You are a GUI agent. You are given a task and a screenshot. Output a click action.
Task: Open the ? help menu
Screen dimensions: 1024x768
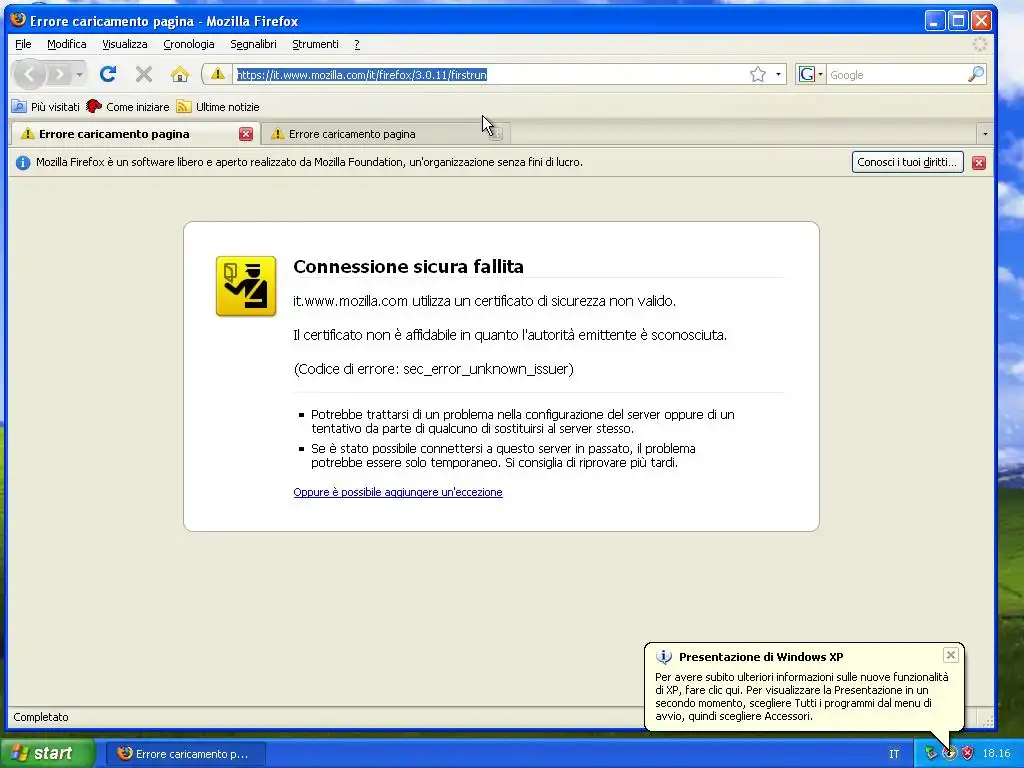click(357, 44)
